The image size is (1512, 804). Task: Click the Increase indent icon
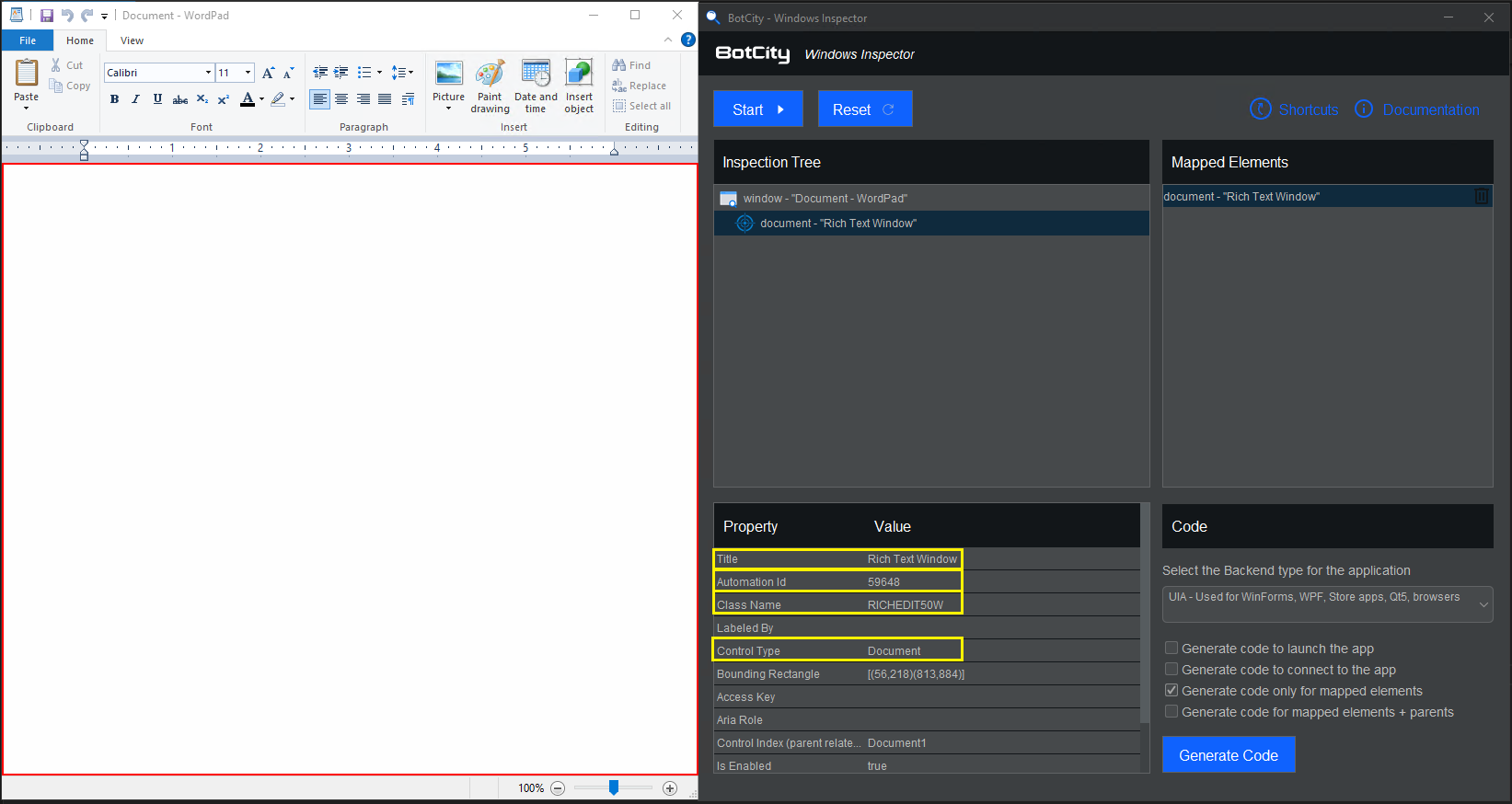click(341, 72)
